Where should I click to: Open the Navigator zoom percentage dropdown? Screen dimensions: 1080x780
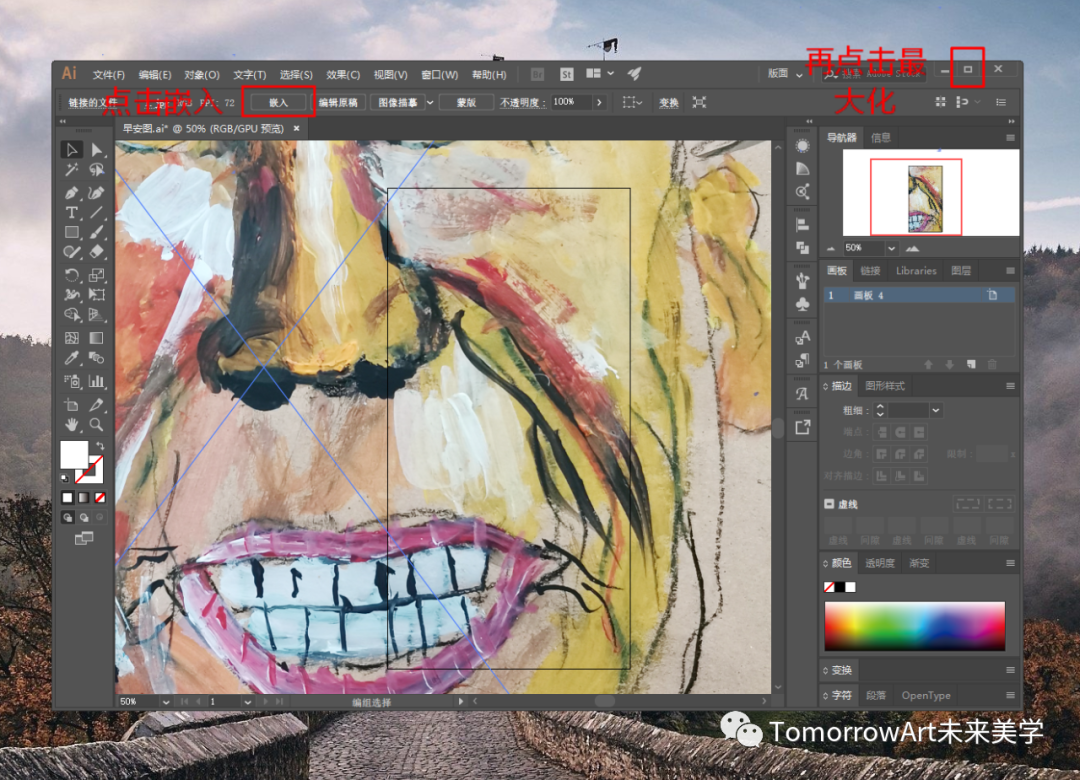click(x=891, y=248)
